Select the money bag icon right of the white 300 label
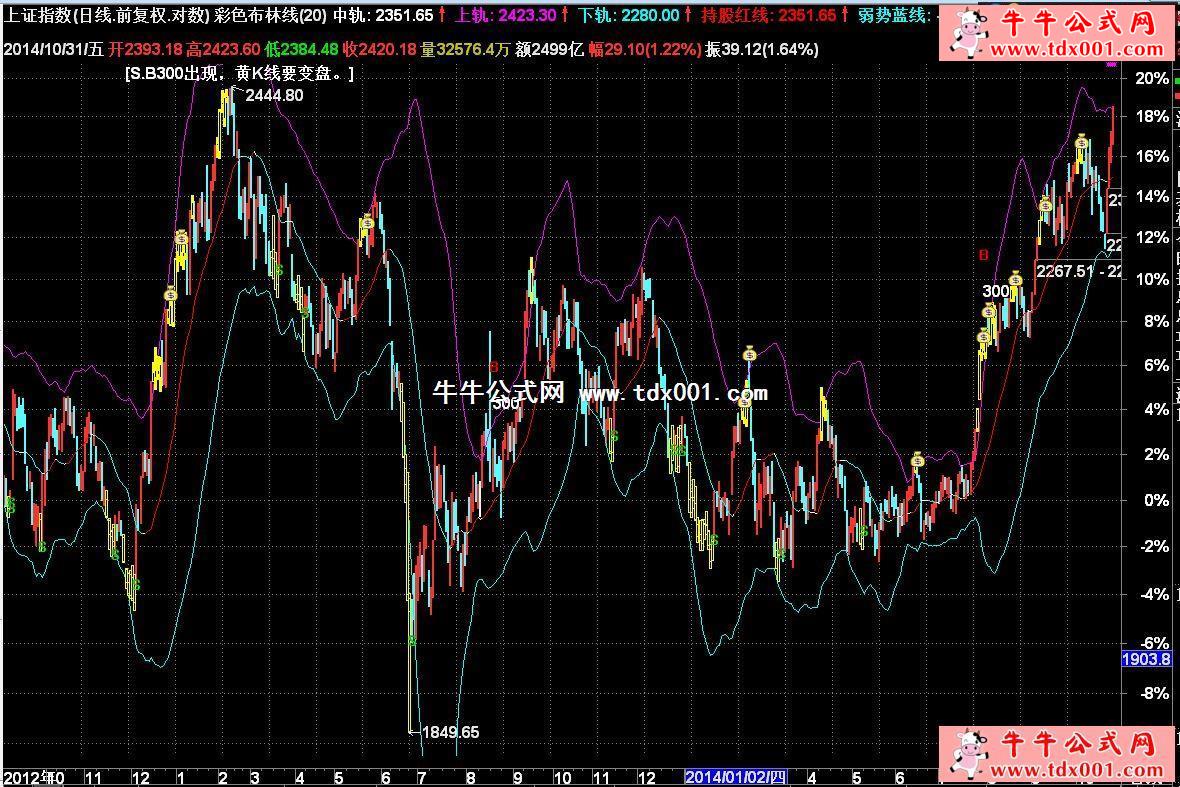This screenshot has height=787, width=1180. pos(1015,279)
